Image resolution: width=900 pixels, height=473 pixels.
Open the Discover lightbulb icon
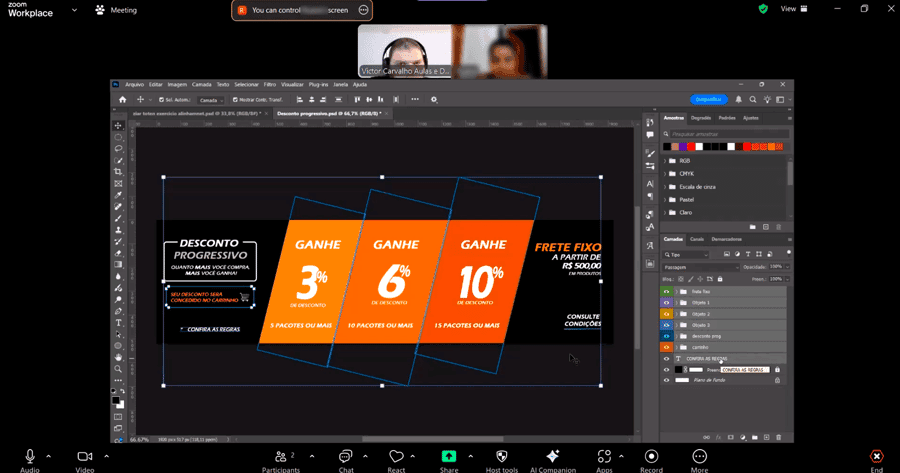767,99
